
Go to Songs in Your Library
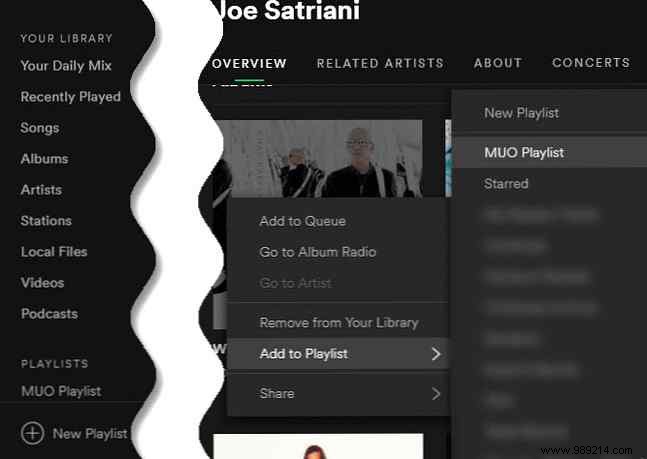pyautogui.click(x=40, y=128)
